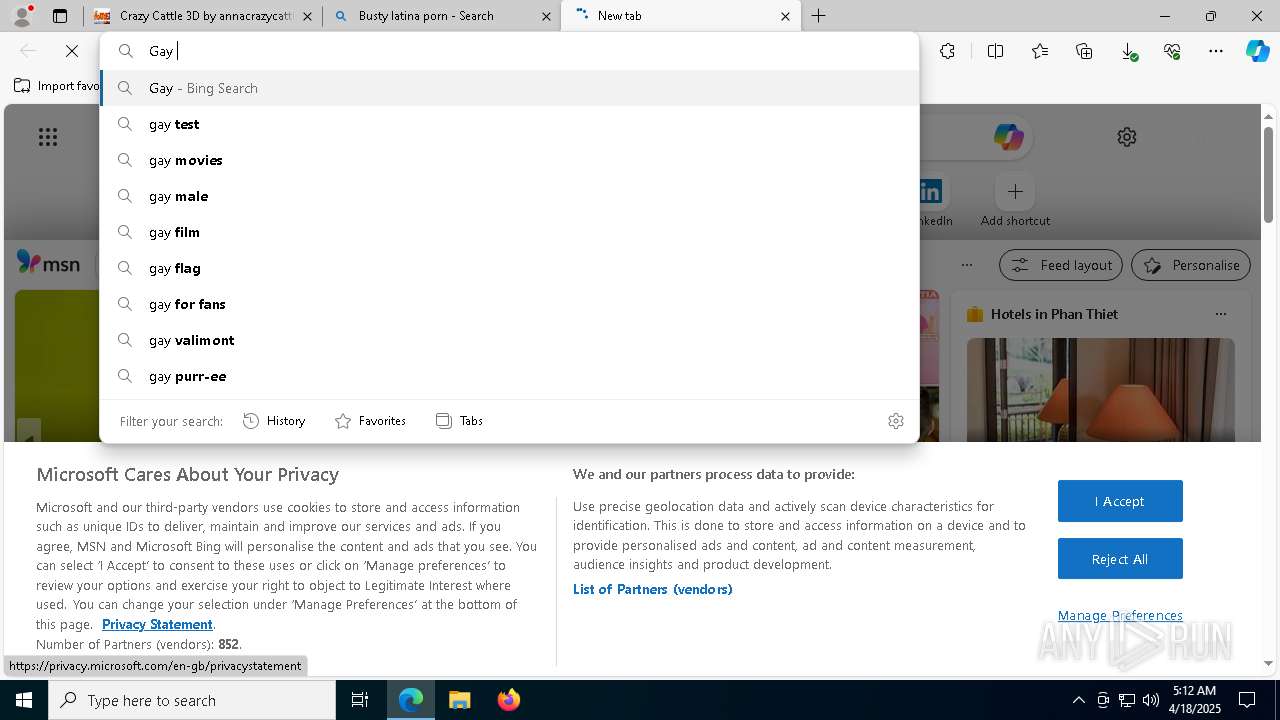Open the Feed layout options
The width and height of the screenshot is (1280, 720).
[x=1061, y=265]
